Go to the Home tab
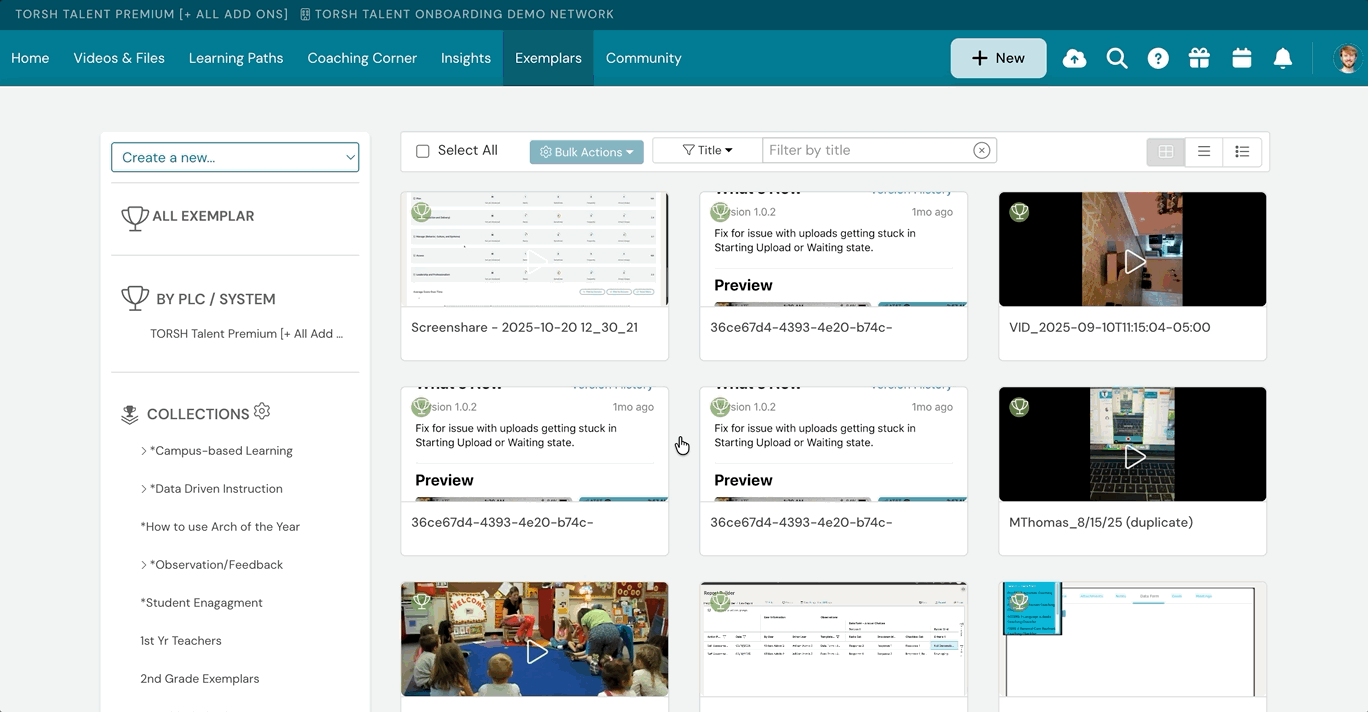The height and width of the screenshot is (712, 1368). [30, 58]
